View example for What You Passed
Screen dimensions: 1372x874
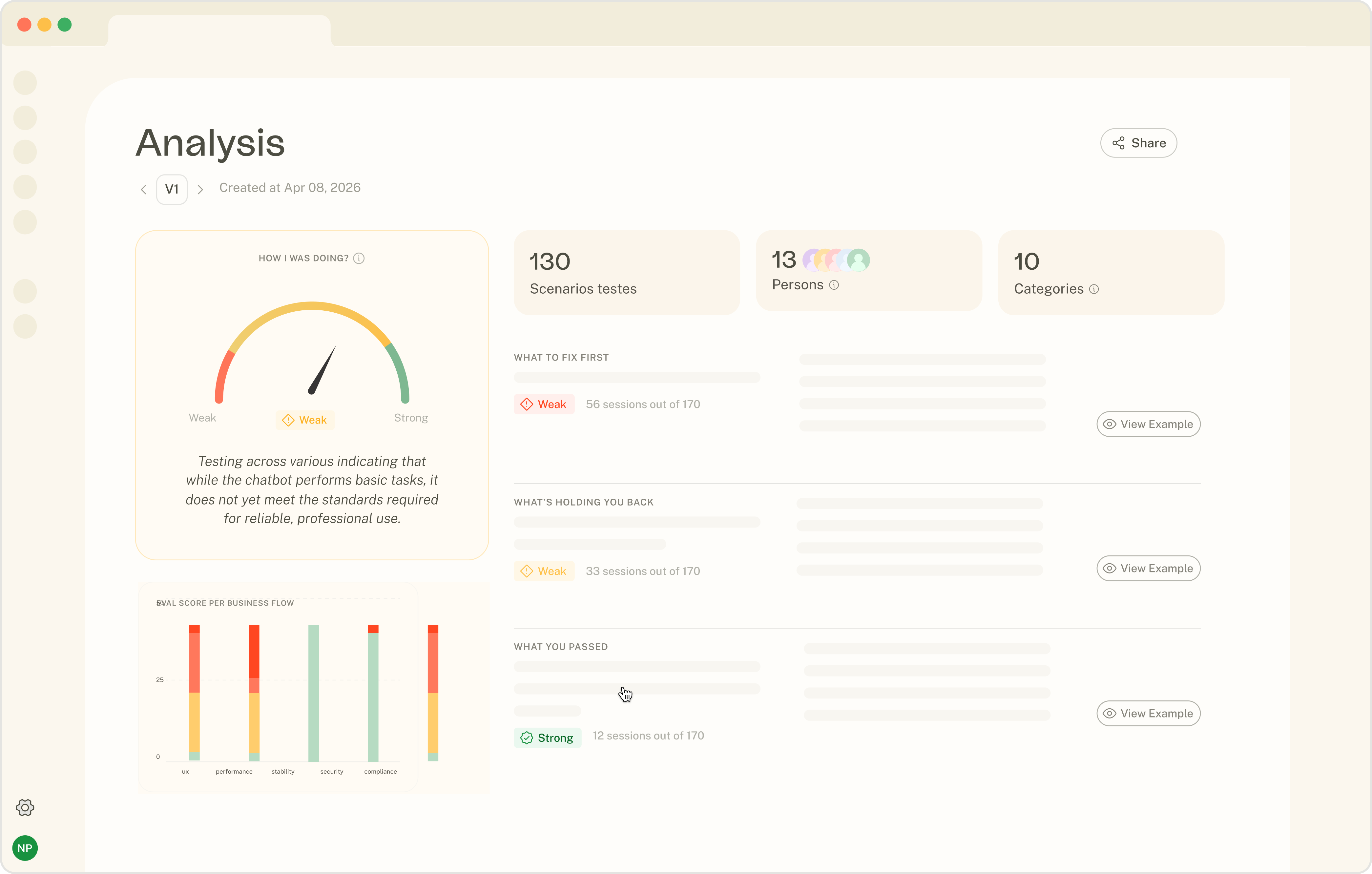pos(1148,713)
